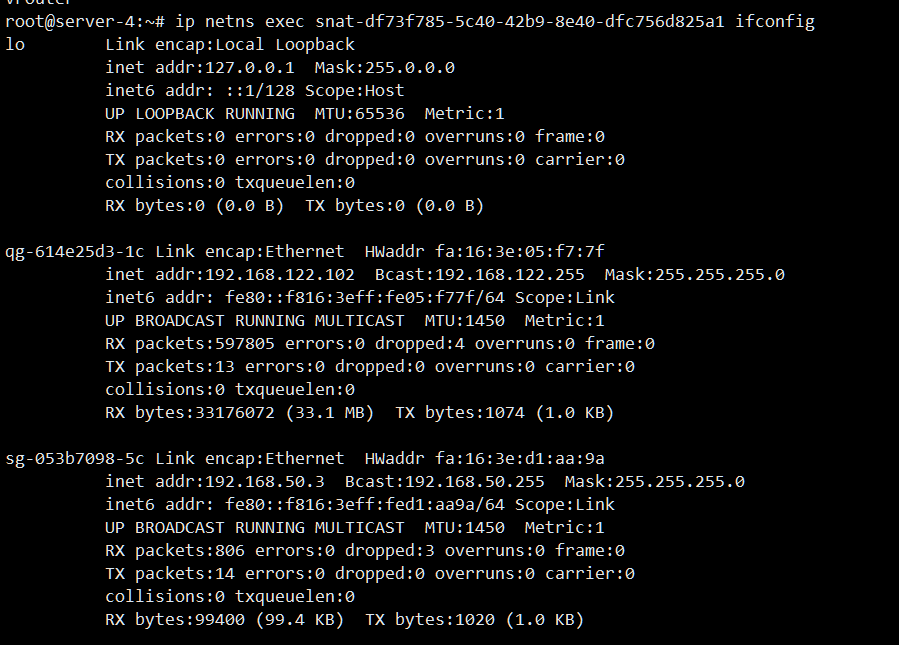Click the RX packets:597805 counter

[190, 343]
